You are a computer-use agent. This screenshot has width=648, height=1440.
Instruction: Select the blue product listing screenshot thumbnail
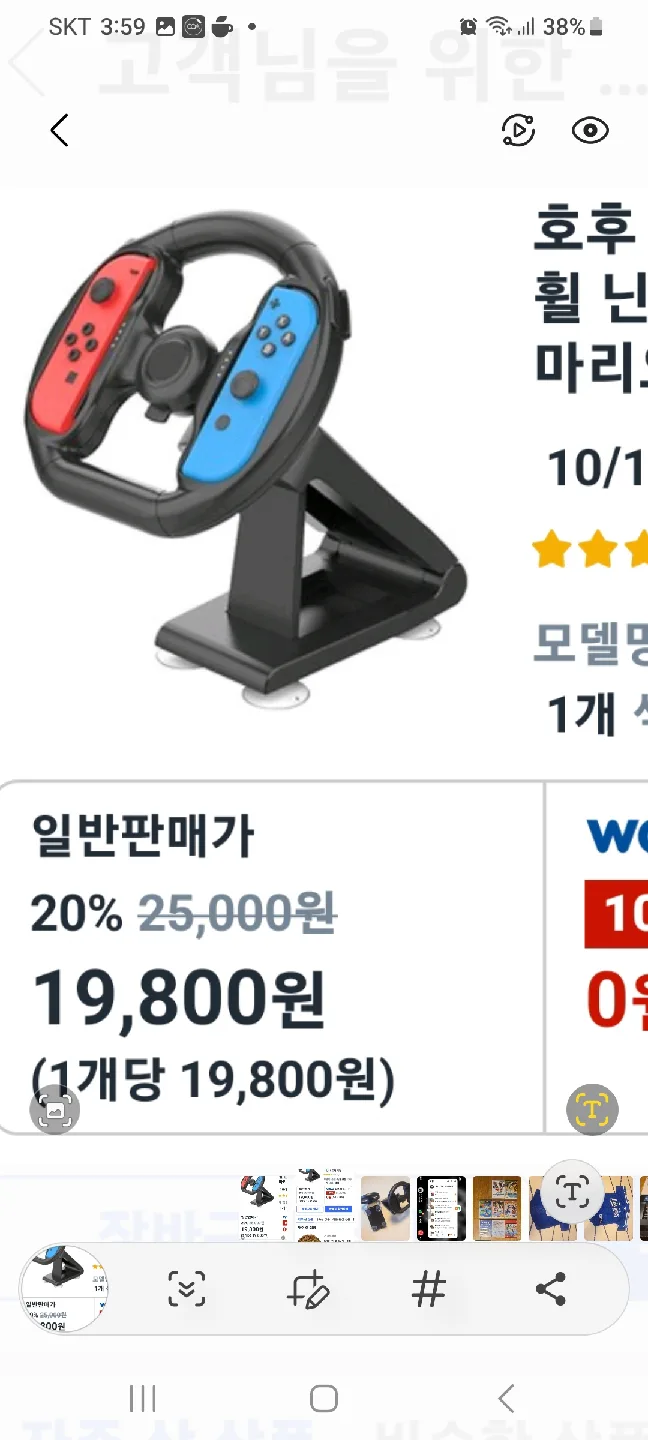point(326,1209)
